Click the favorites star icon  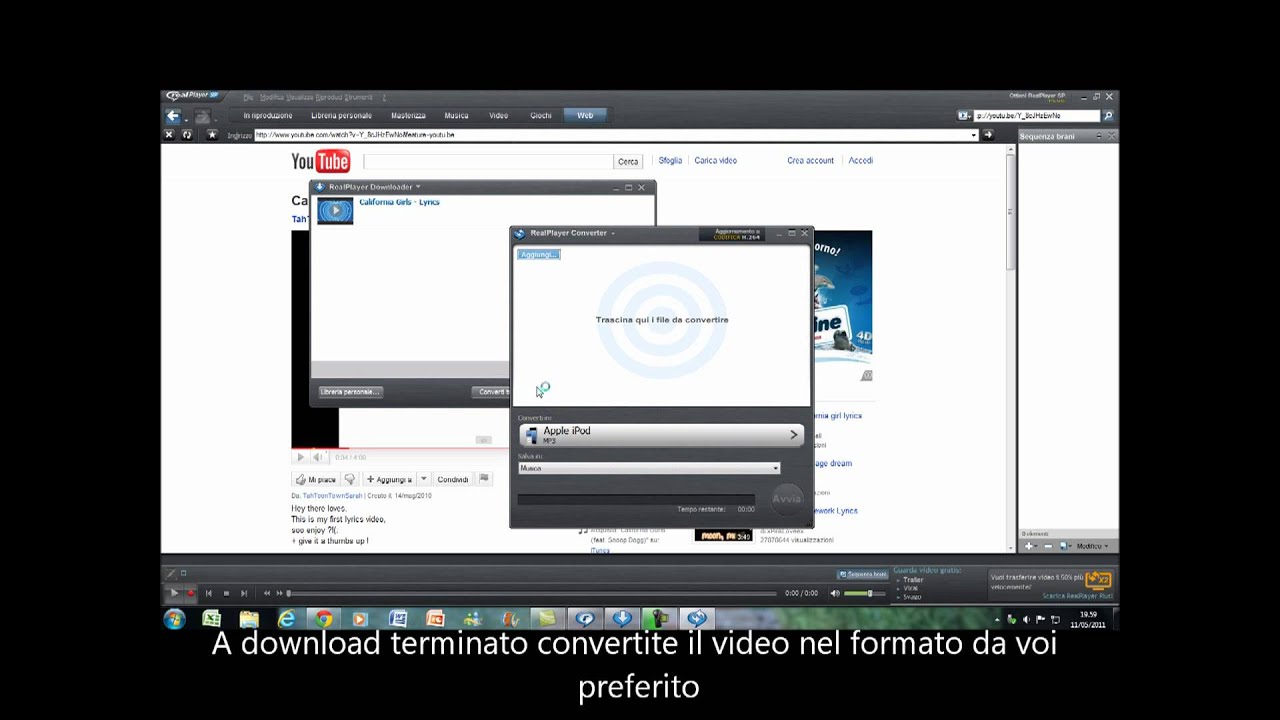(x=211, y=135)
